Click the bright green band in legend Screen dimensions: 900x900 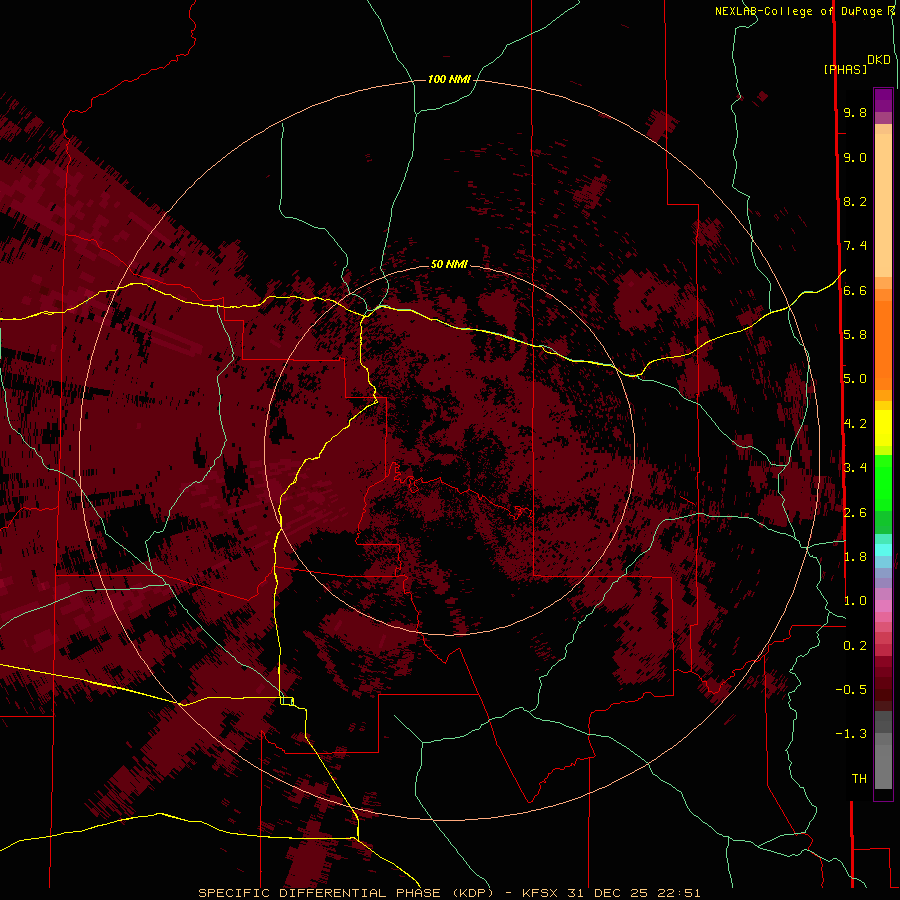883,482
